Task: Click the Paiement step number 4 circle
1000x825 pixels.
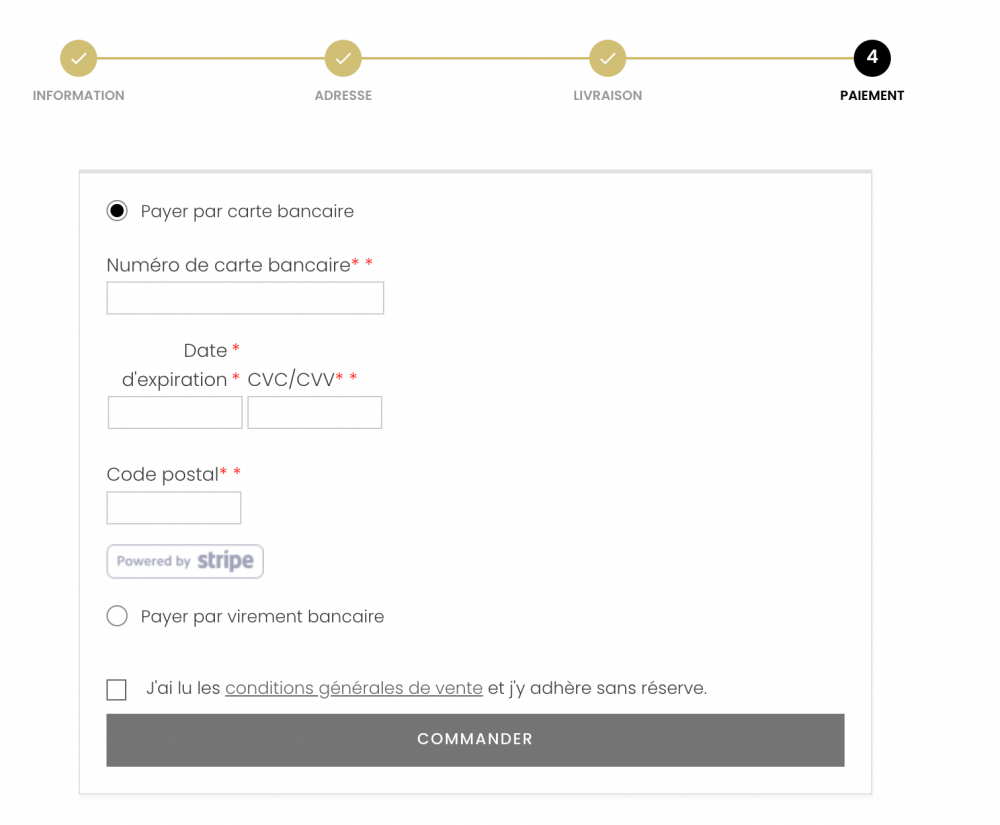Action: (871, 58)
